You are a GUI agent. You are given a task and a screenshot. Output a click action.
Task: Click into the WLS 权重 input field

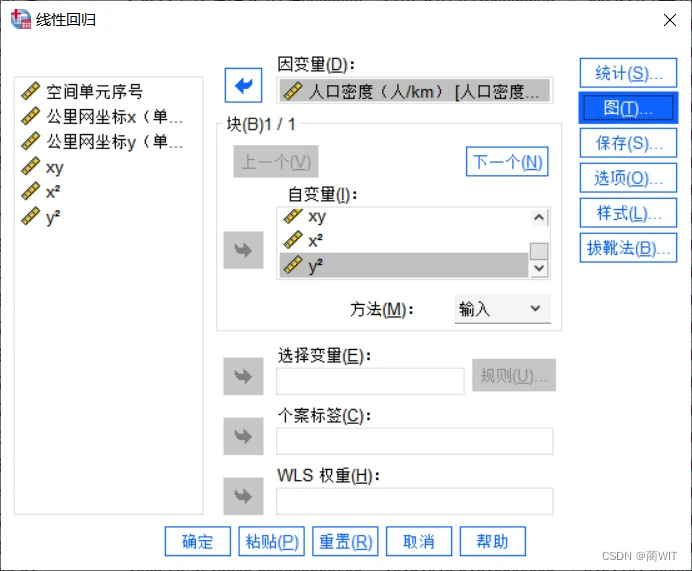pyautogui.click(x=415, y=501)
